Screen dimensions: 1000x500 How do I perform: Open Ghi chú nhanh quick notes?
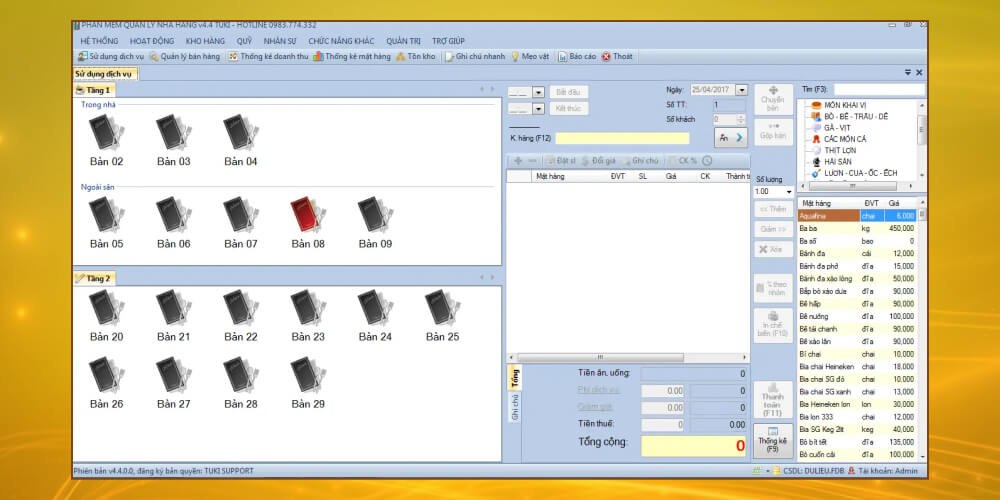coord(475,57)
